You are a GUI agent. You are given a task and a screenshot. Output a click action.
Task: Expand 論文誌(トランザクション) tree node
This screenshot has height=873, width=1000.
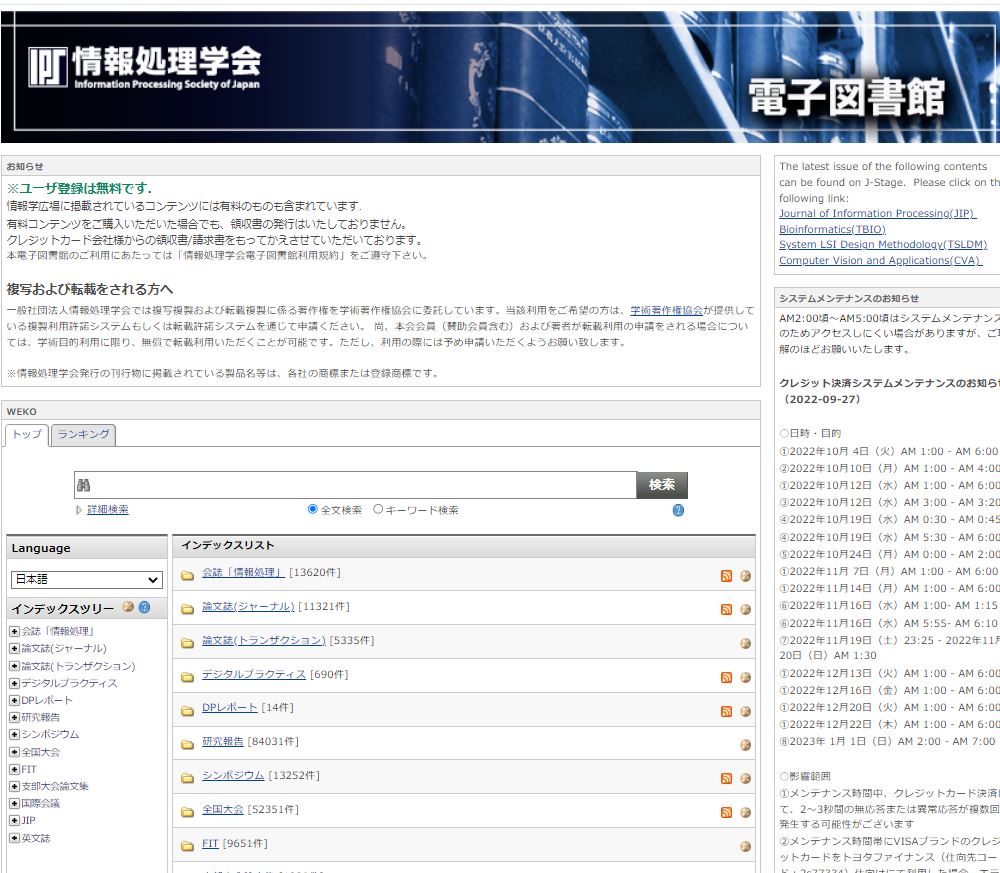pos(14,666)
